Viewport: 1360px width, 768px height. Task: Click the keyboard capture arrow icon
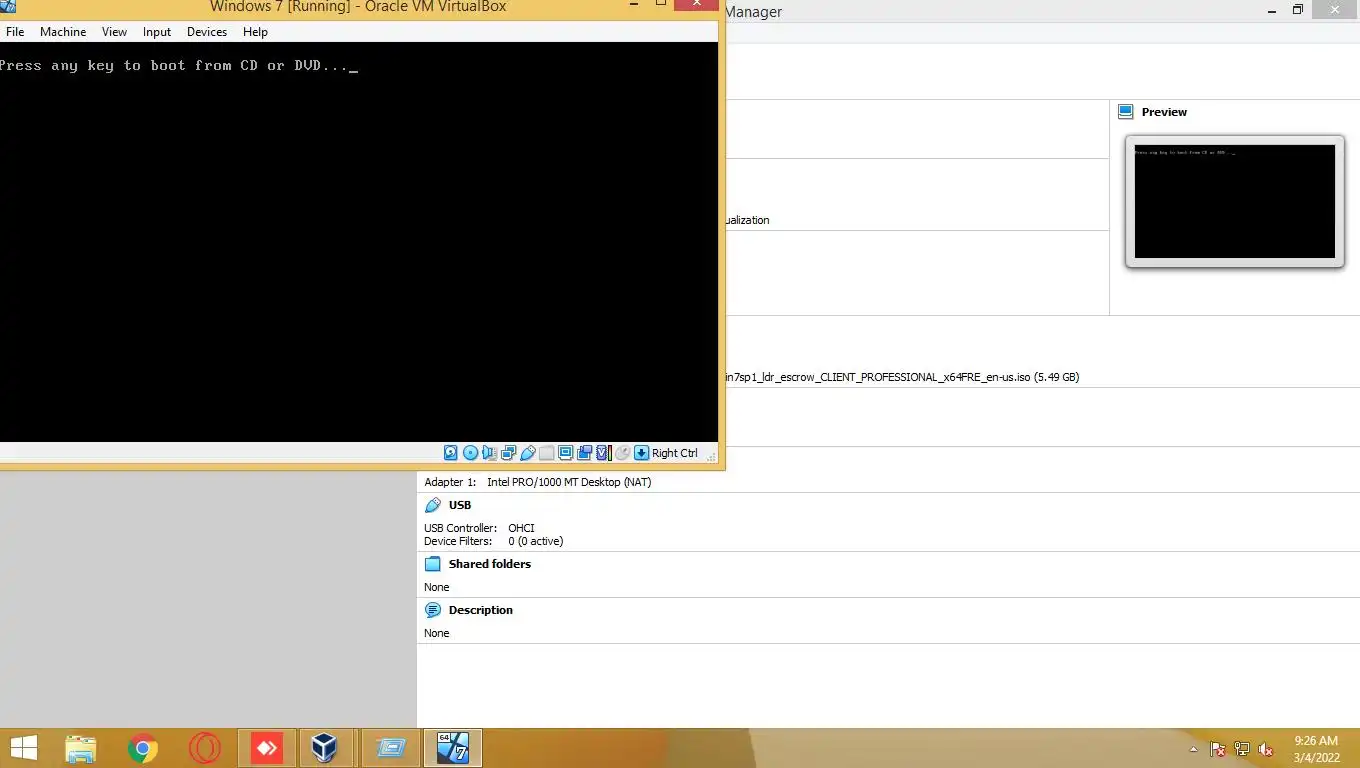point(641,453)
